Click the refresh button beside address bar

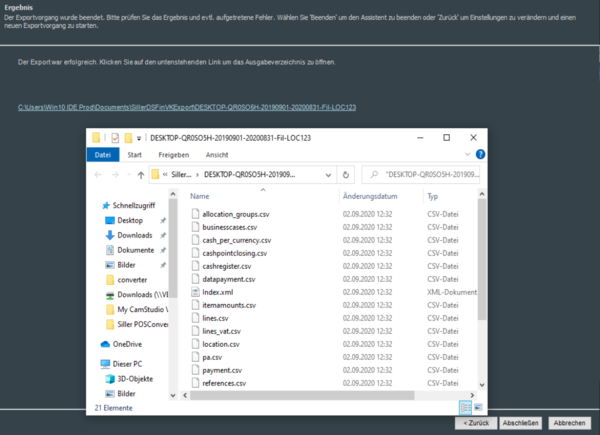(345, 174)
